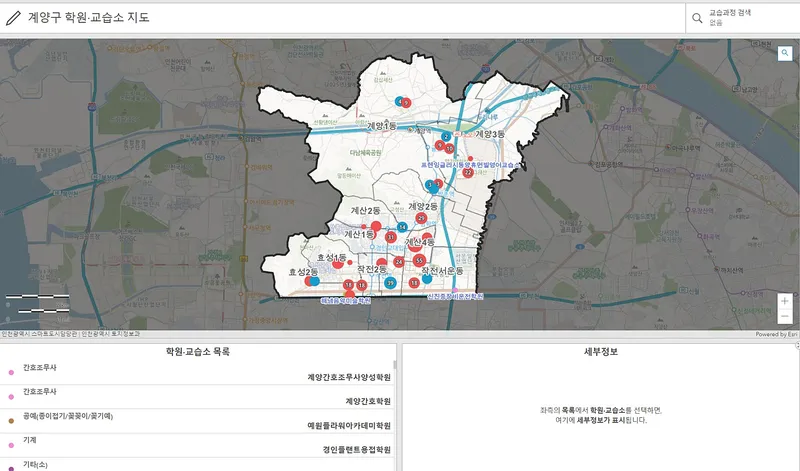This screenshot has width=800, height=471.
Task: Open the Powered by Esri link
Action: pos(776,334)
